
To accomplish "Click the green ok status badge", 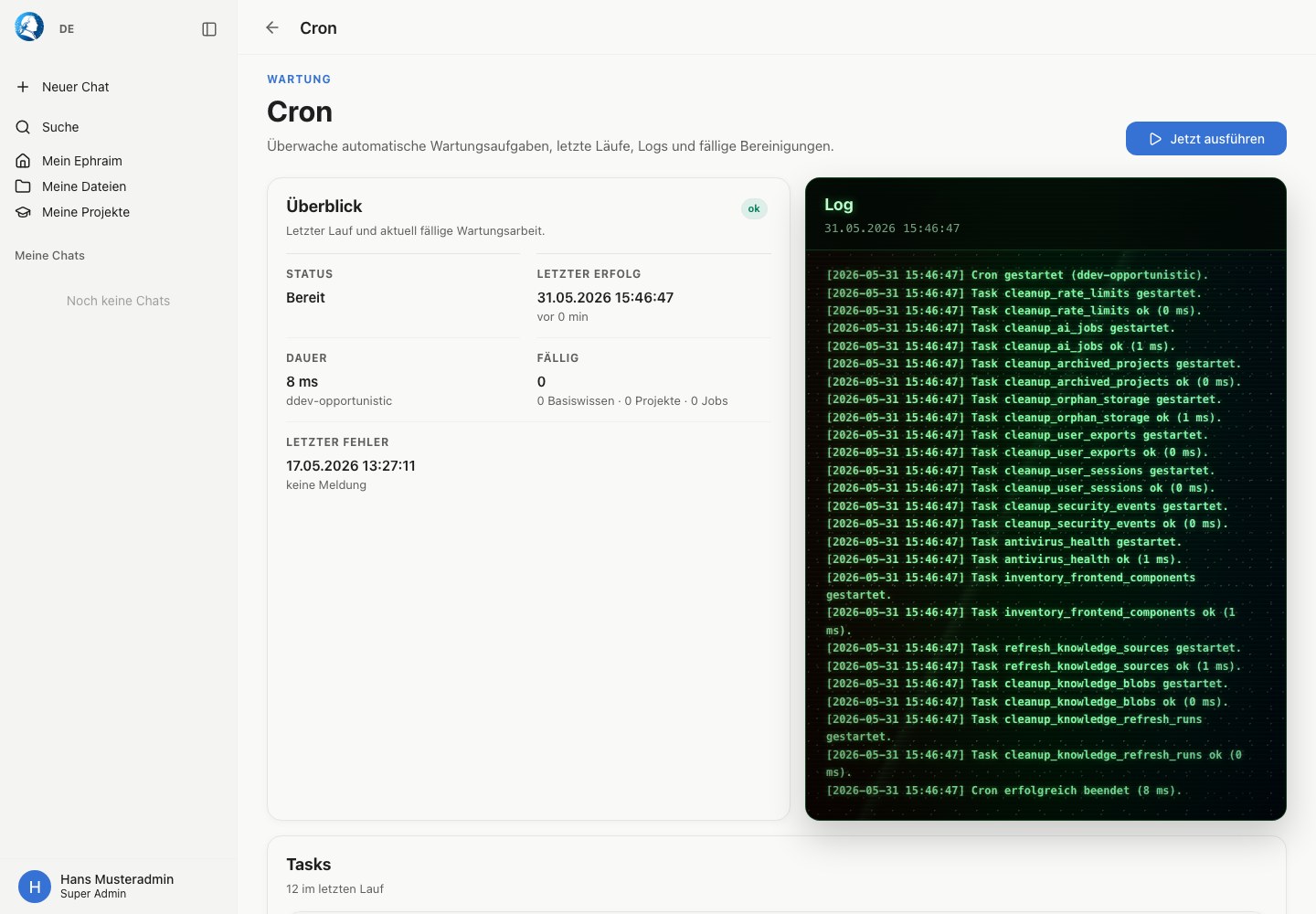I will [754, 208].
